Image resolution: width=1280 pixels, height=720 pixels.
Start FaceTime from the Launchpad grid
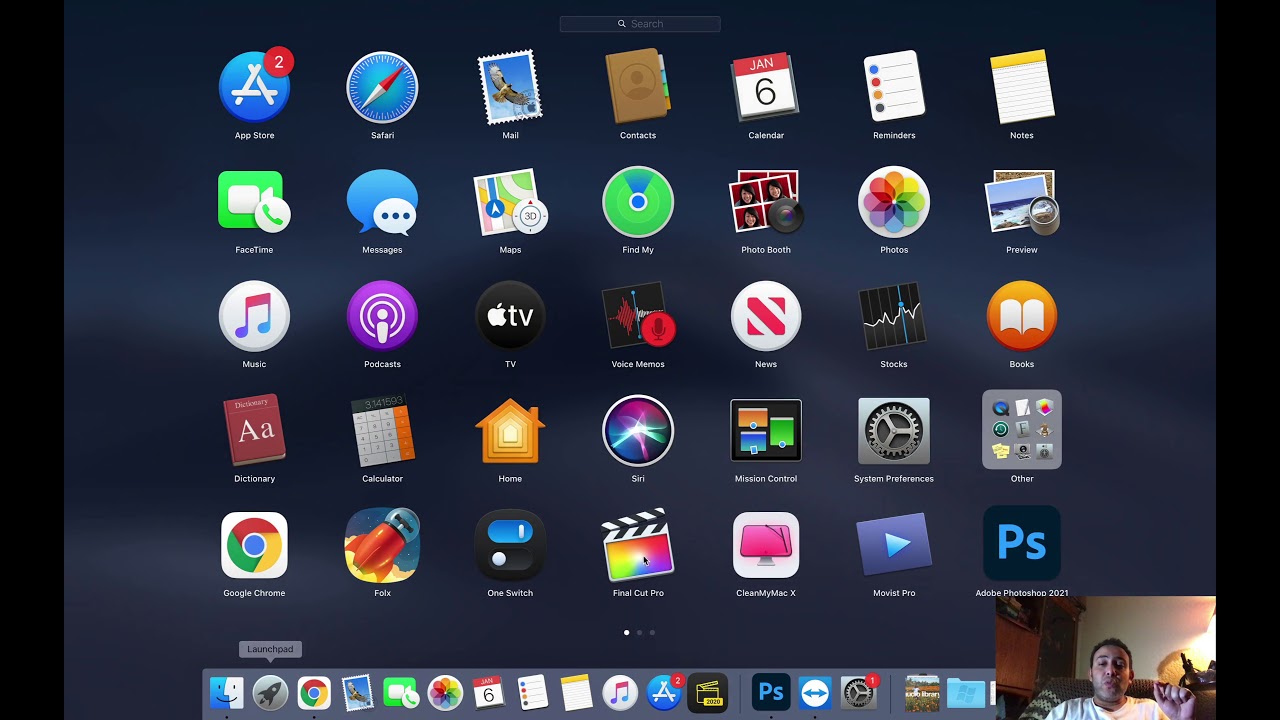(254, 202)
